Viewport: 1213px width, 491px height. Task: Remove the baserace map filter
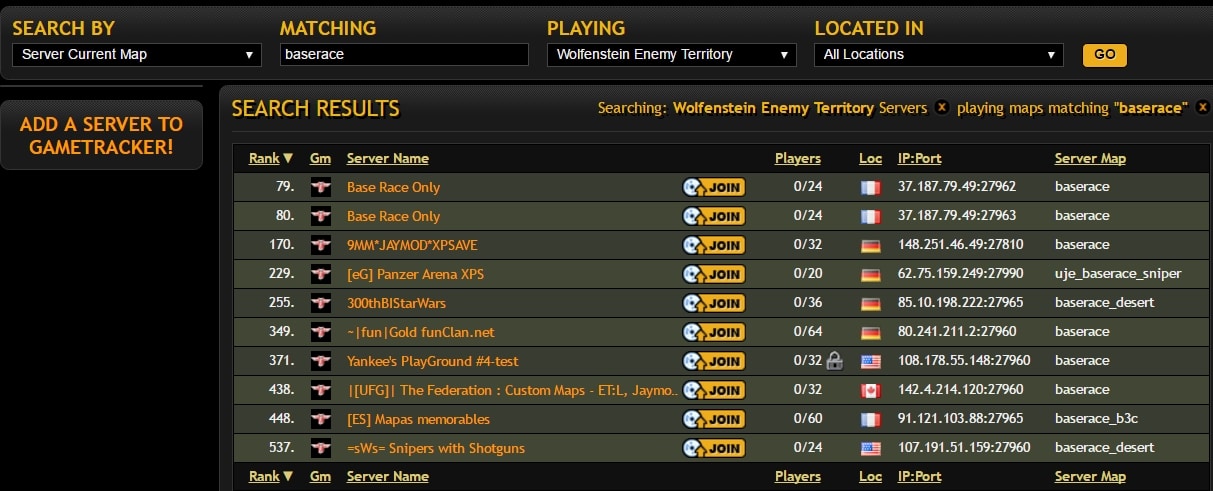pos(1202,108)
